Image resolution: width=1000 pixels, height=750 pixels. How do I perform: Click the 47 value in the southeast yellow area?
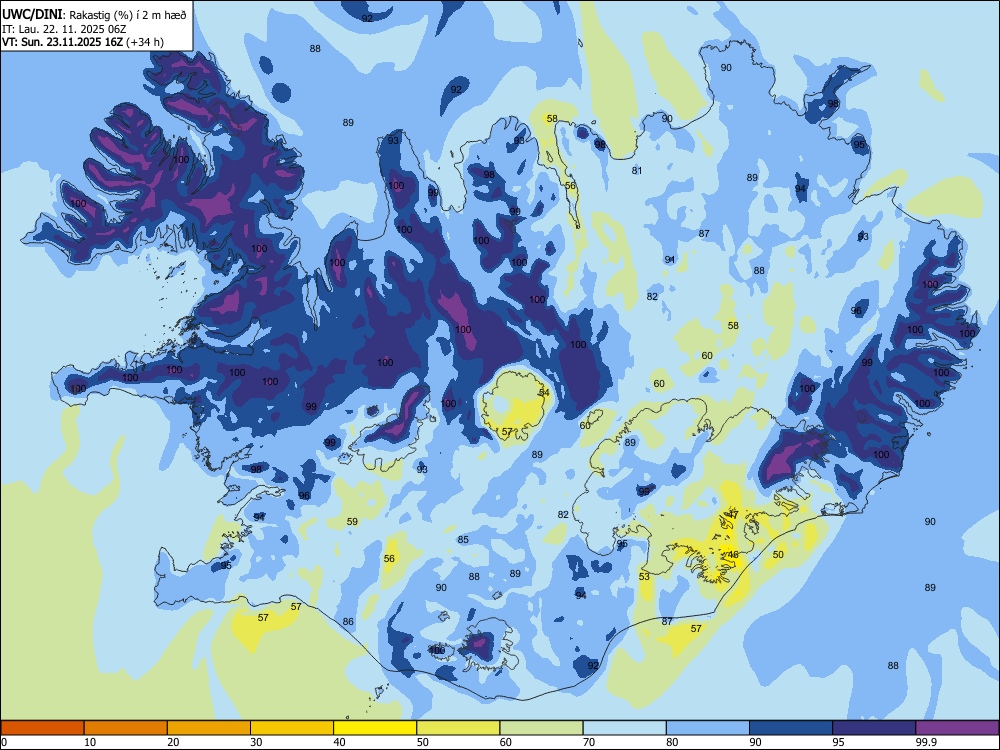pyautogui.click(x=733, y=515)
